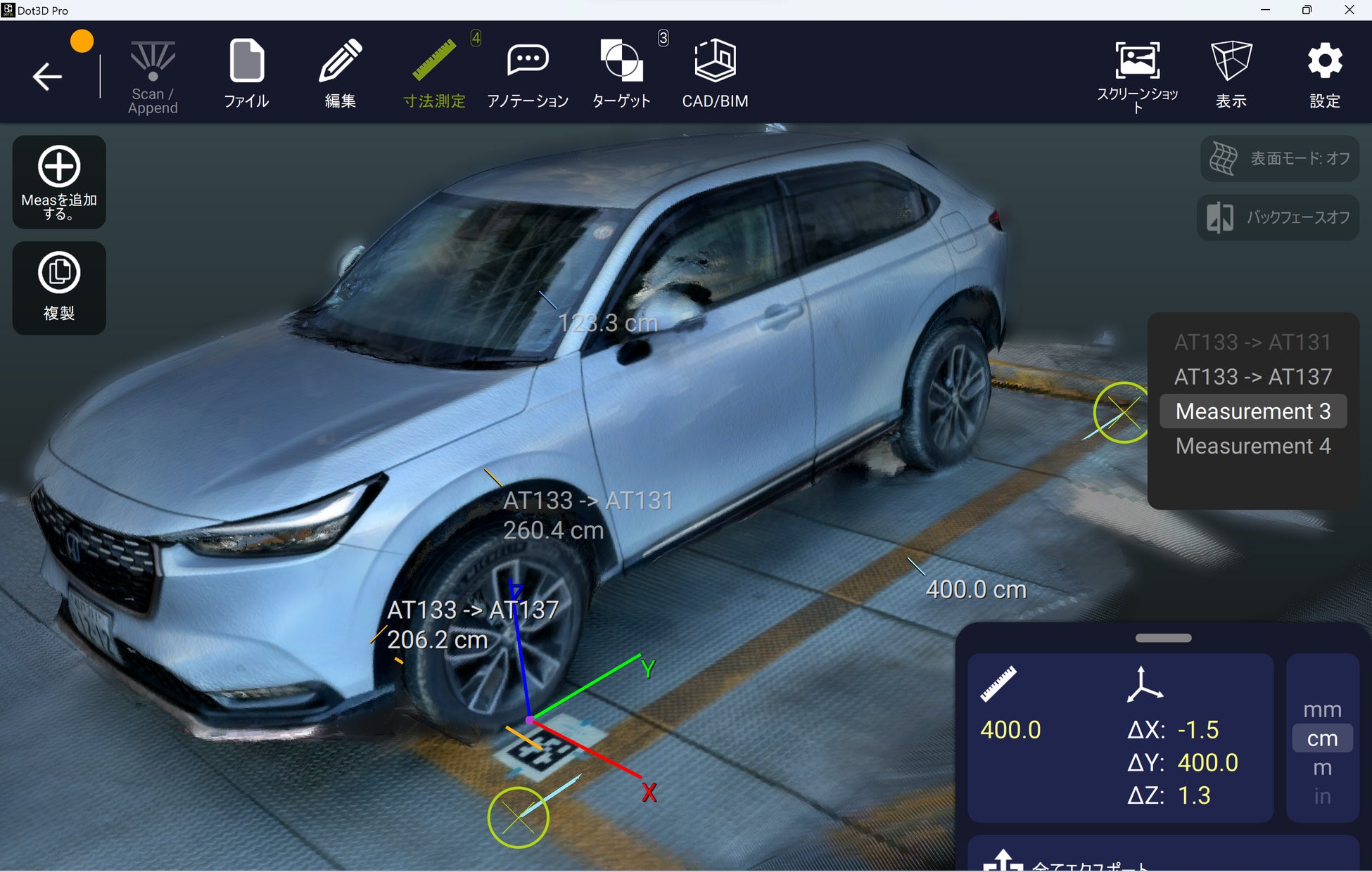The width and height of the screenshot is (1372, 872).
Task: Toggle 表面モード surface mode off button
Action: point(1279,159)
